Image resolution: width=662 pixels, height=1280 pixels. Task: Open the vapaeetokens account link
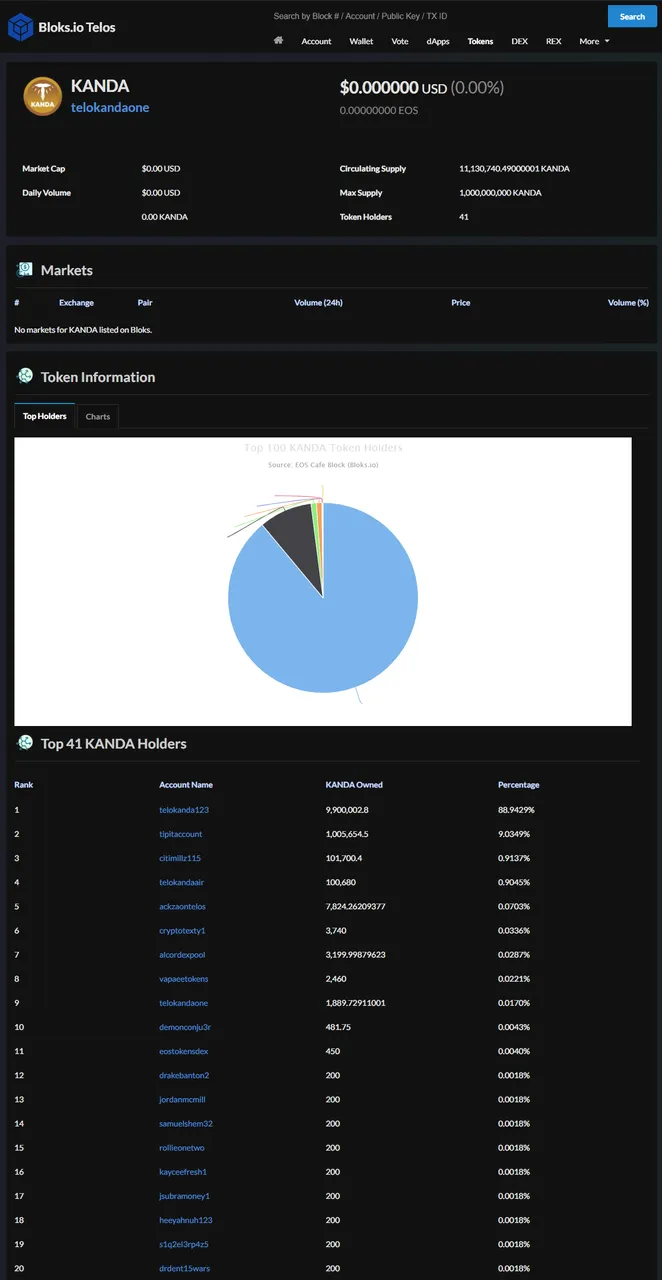[184, 978]
